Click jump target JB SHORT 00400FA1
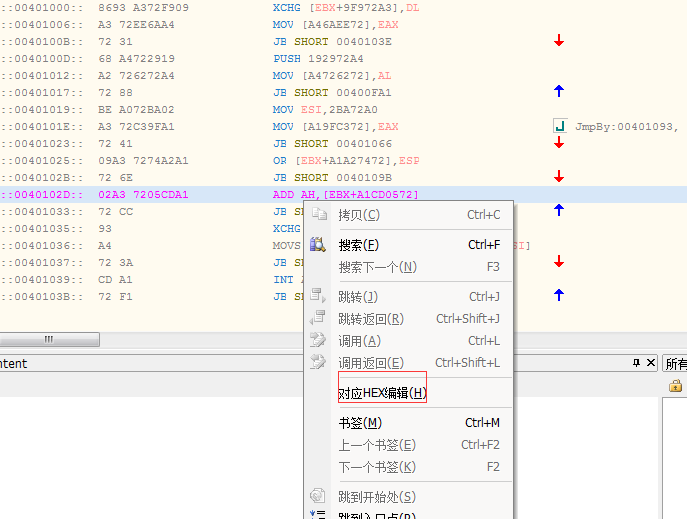Screen dimensions: 687x519 click(332, 93)
